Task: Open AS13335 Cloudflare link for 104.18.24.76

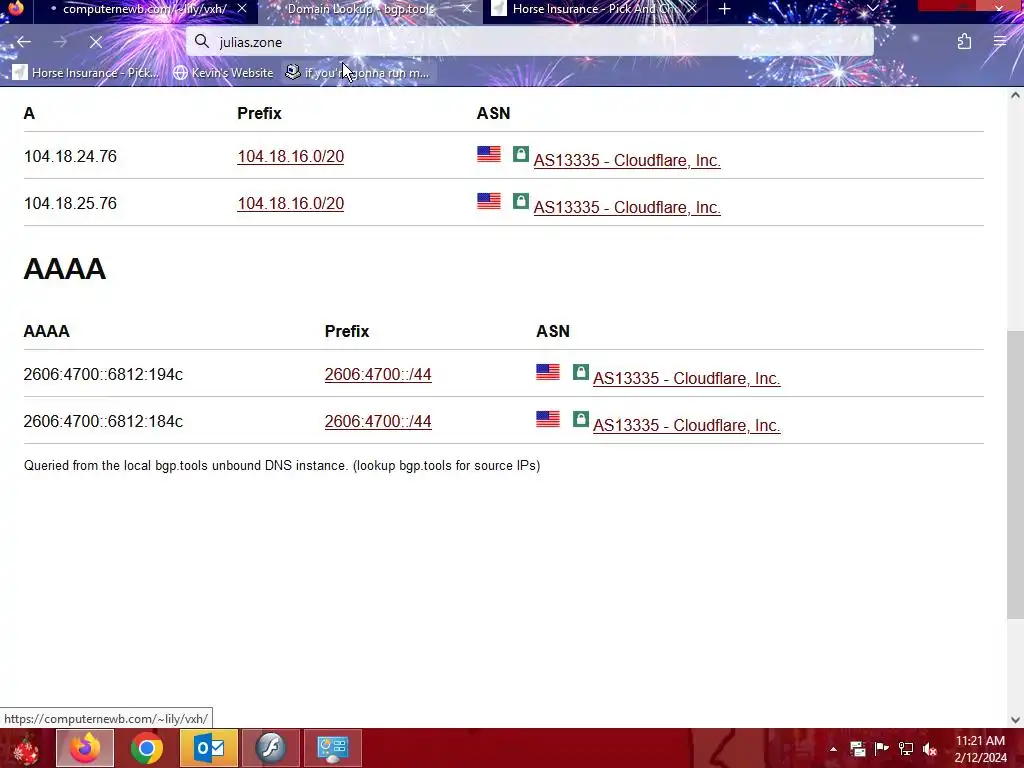Action: tap(627, 161)
